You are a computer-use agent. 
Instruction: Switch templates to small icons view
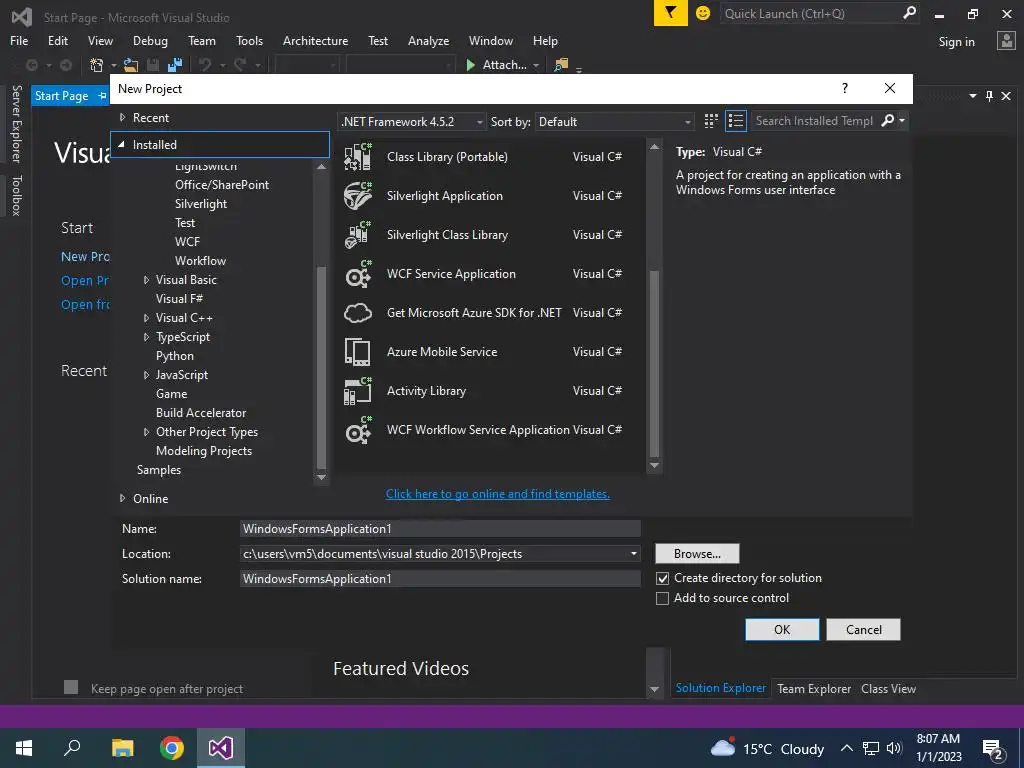tap(711, 121)
